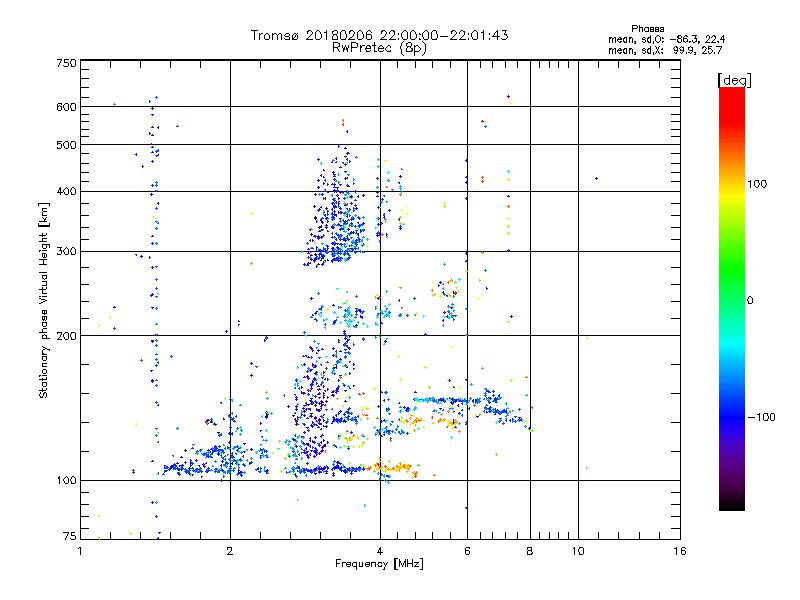
Task: Click the 'Phases' statistics heading
Action: (647, 29)
